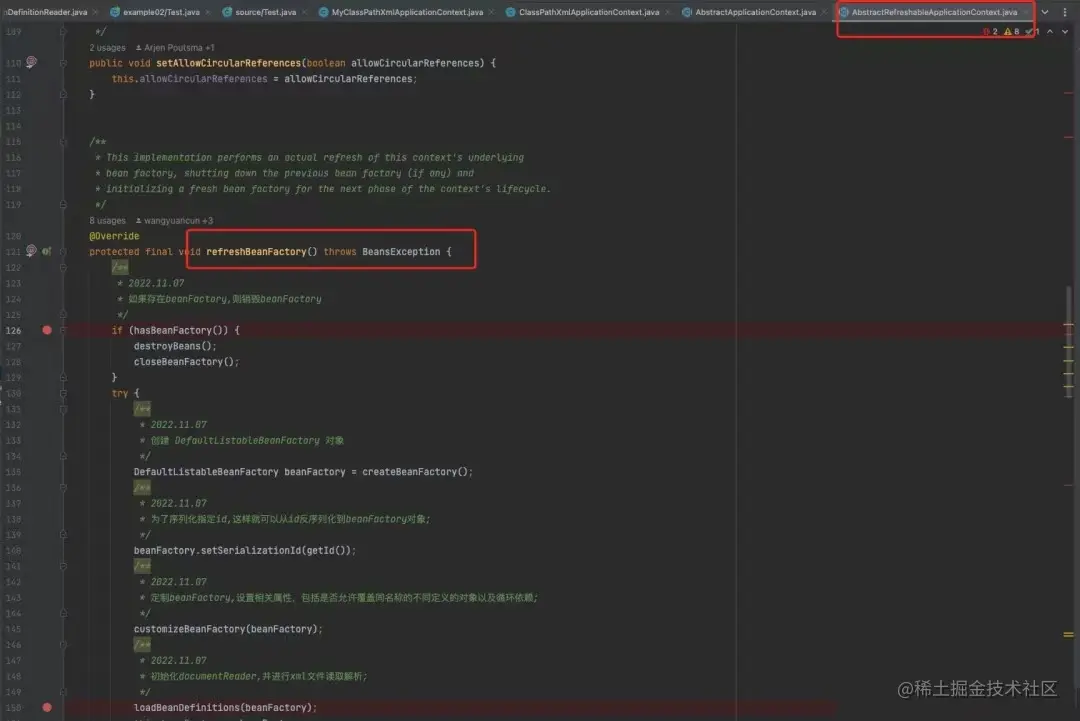Toggle breakpoint on line 126
The height and width of the screenshot is (721, 1080).
pos(47,331)
